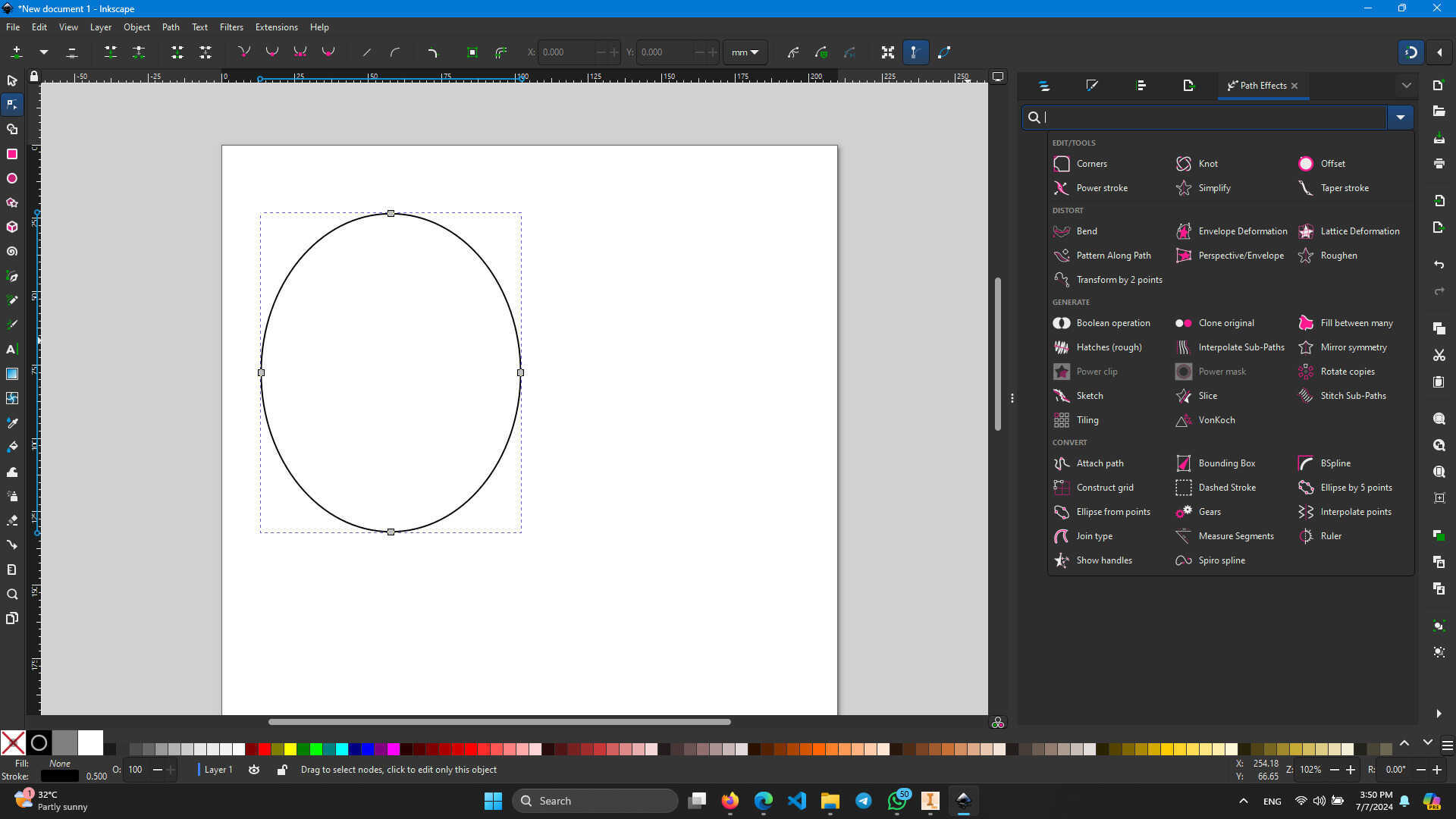Select the Rectangle tool
The height and width of the screenshot is (819, 1456).
tap(12, 154)
